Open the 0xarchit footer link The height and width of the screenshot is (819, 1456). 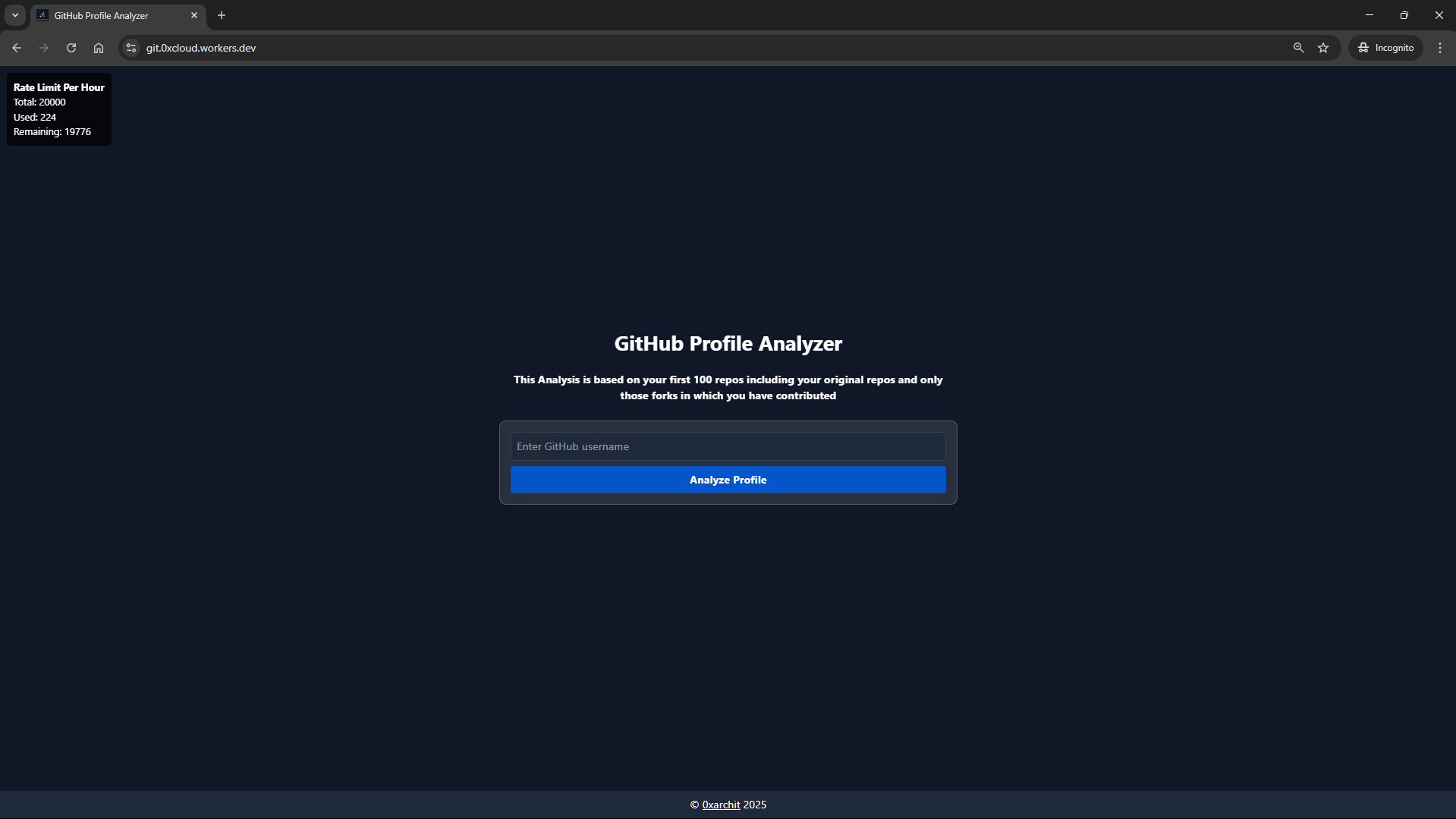click(x=721, y=805)
